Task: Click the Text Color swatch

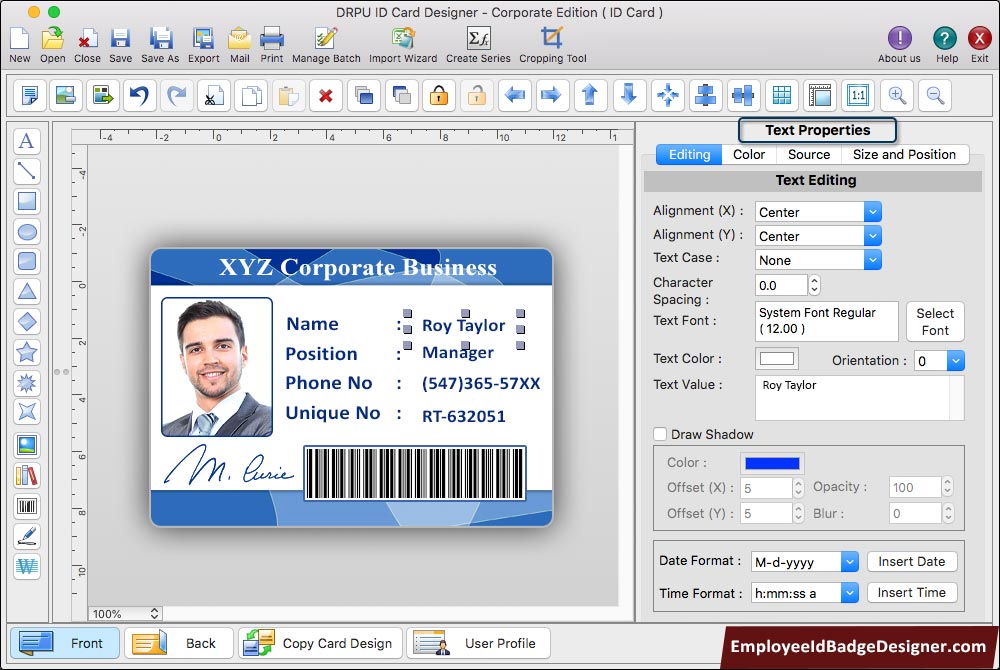Action: [x=777, y=359]
